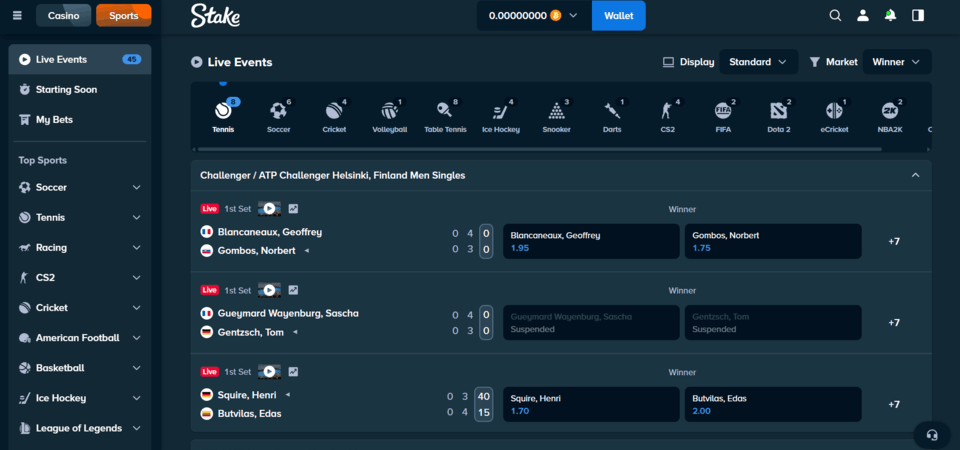Screen dimensions: 960x450
Task: Collapse the ATP Challenger Helsinki section
Action: [x=915, y=175]
